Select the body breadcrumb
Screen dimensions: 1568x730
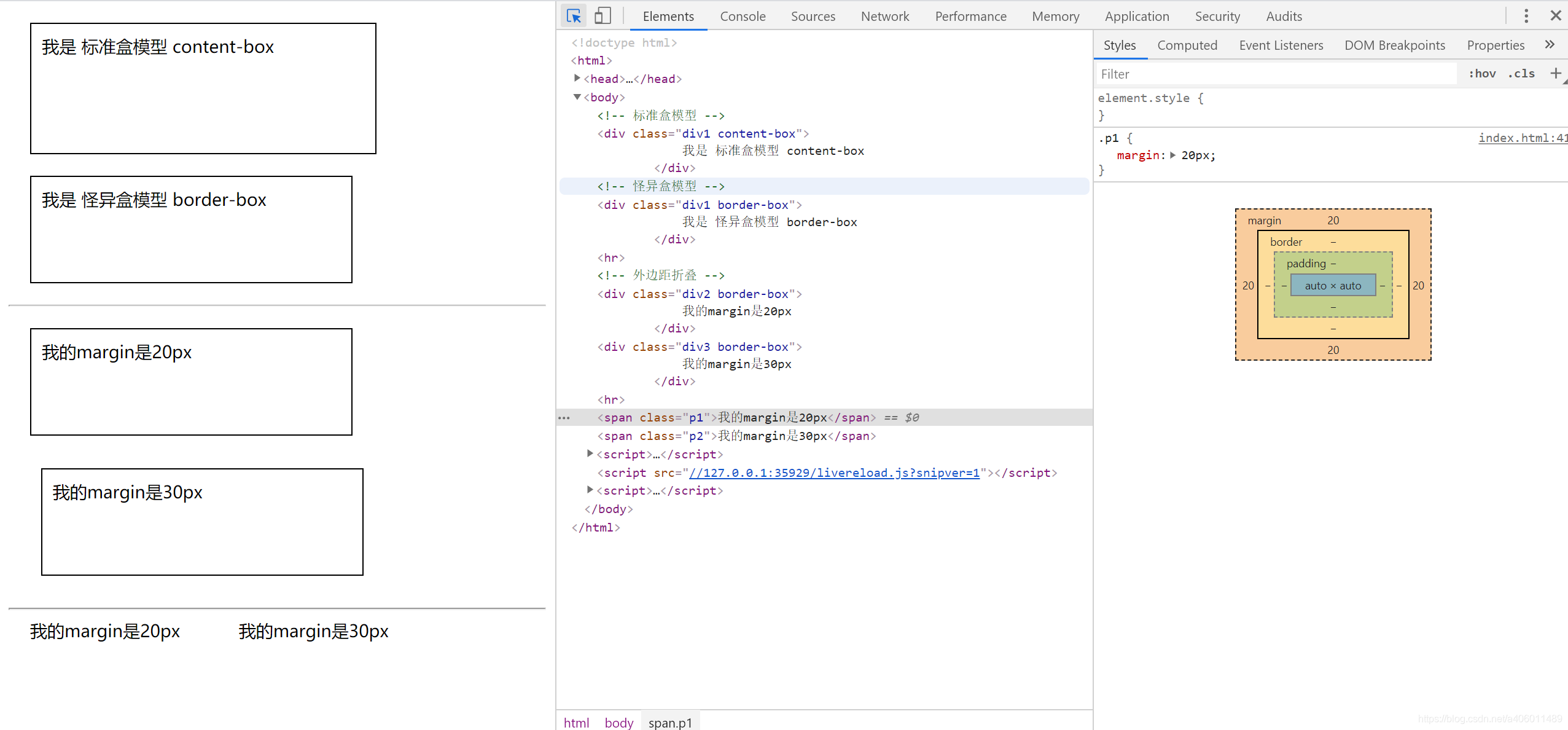618,723
